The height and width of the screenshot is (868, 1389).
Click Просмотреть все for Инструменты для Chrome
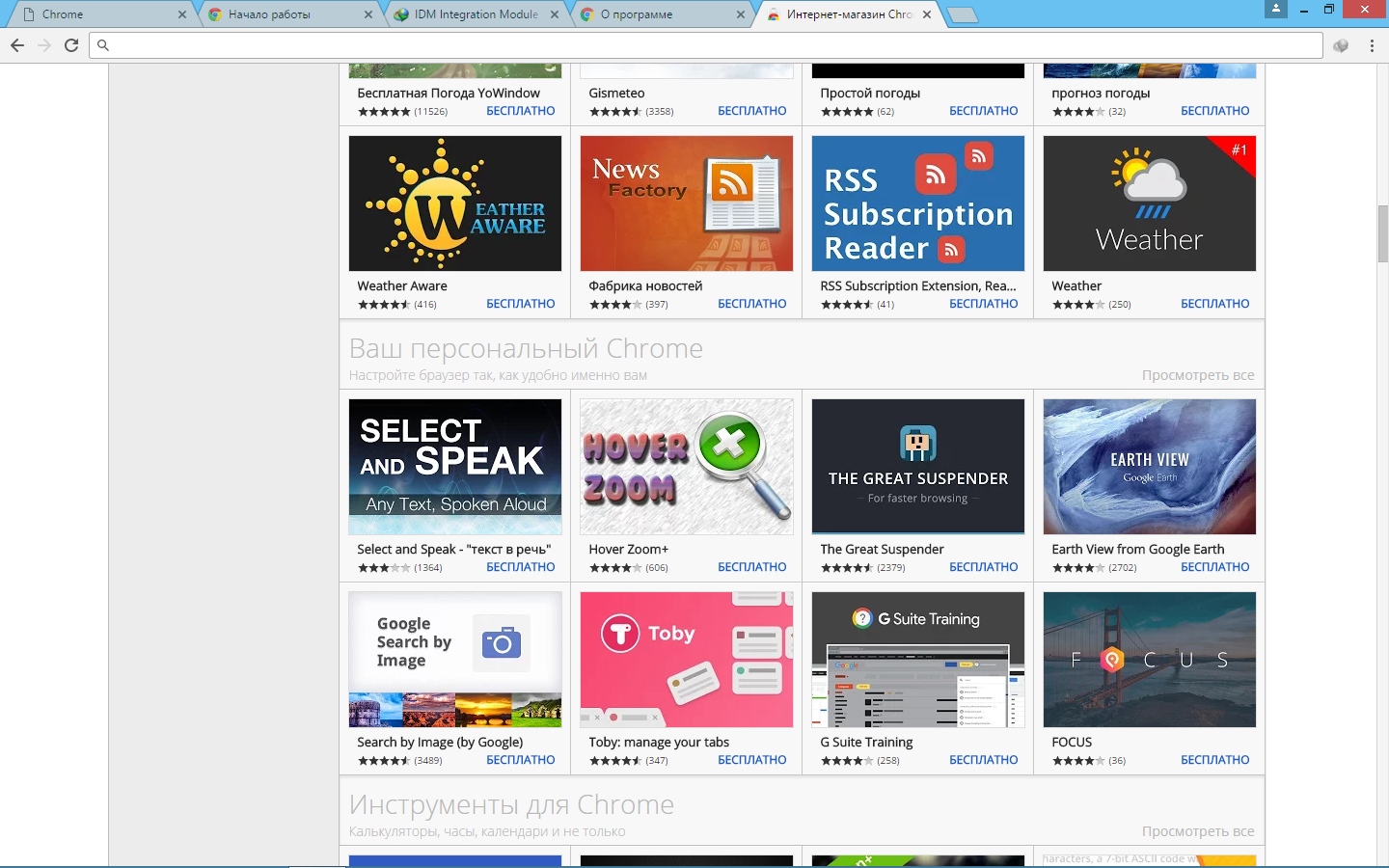point(1198,831)
